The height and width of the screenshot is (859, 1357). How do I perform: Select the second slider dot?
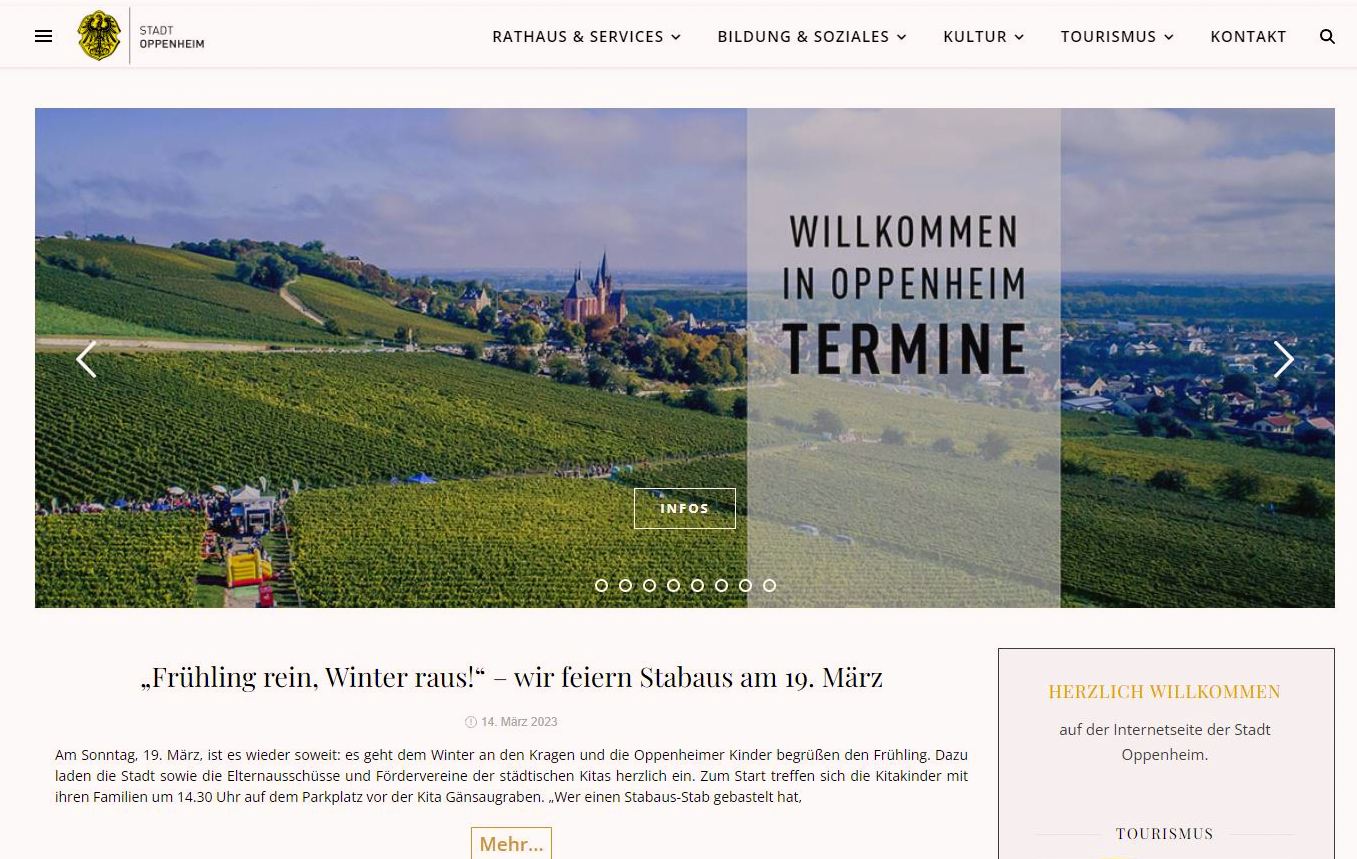point(625,585)
